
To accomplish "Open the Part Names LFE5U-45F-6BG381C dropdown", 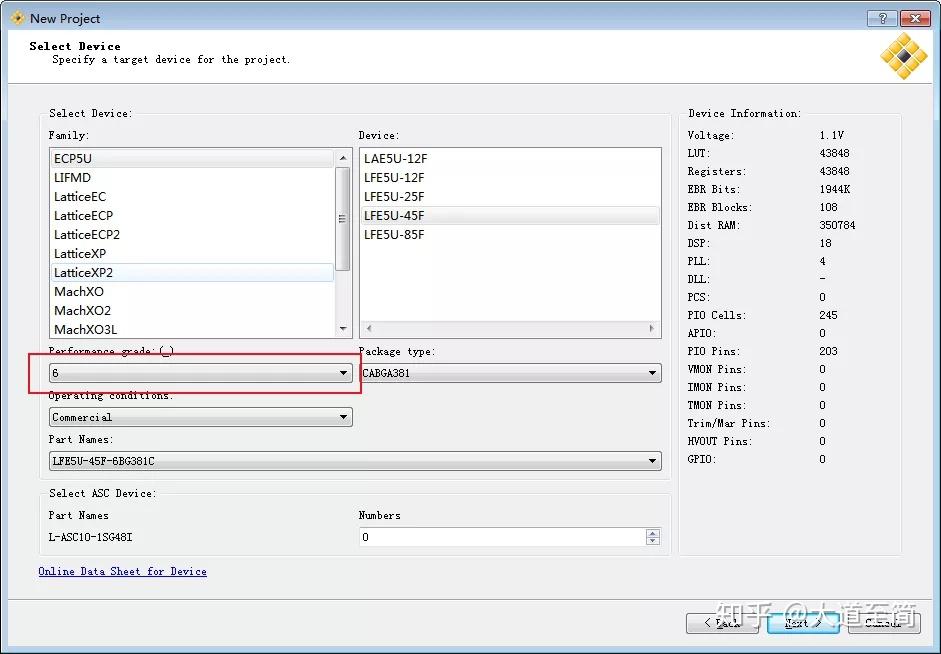I will point(355,461).
